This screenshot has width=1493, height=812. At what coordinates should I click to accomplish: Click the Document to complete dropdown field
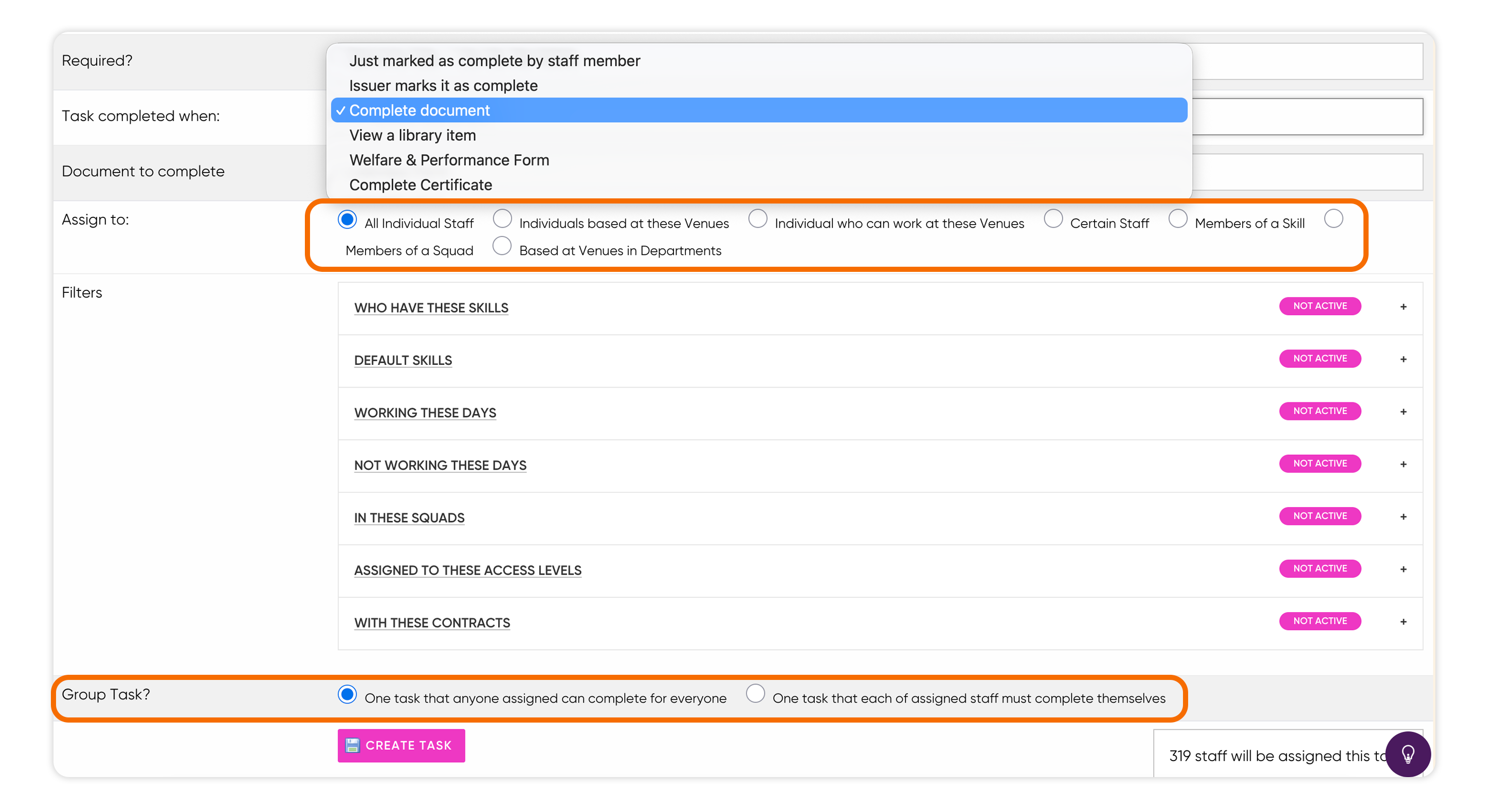pos(1307,172)
